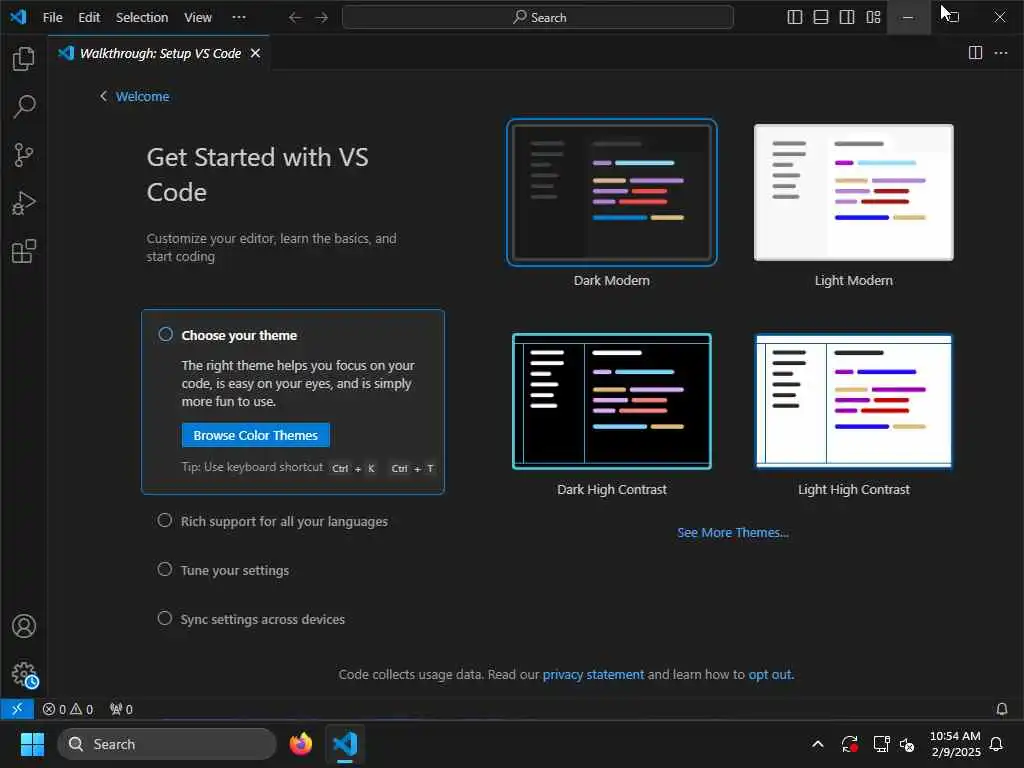Go forward using the navigation arrow
Screen dimensions: 1024x768
(321, 18)
